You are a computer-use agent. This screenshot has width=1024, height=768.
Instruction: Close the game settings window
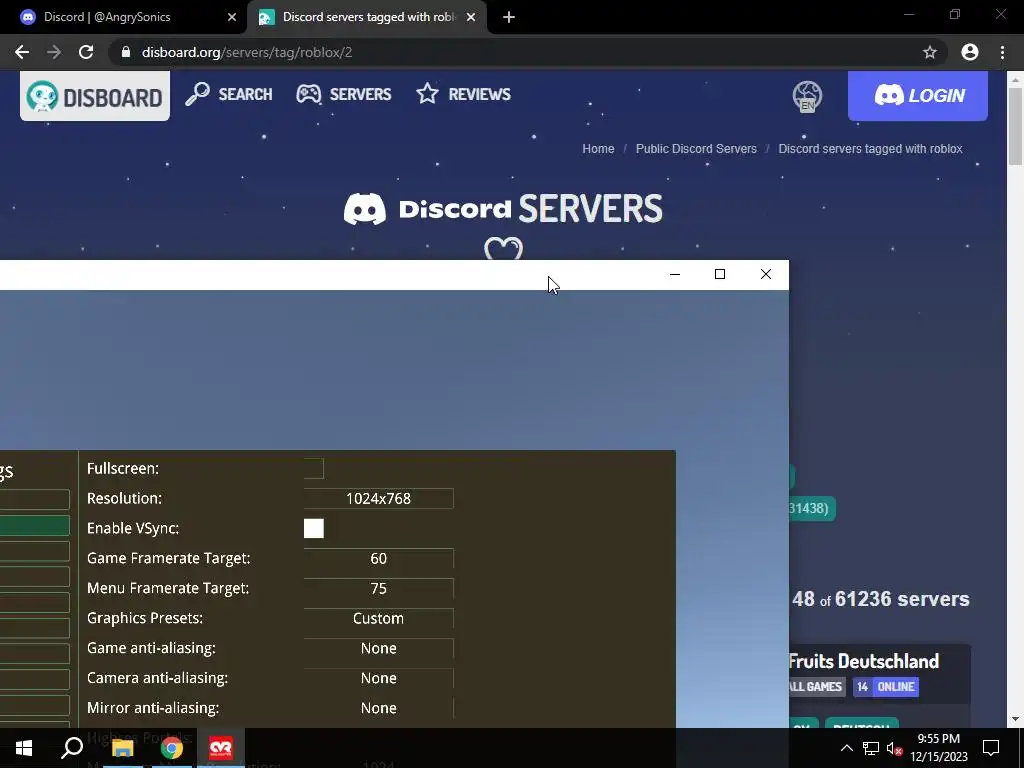766,274
